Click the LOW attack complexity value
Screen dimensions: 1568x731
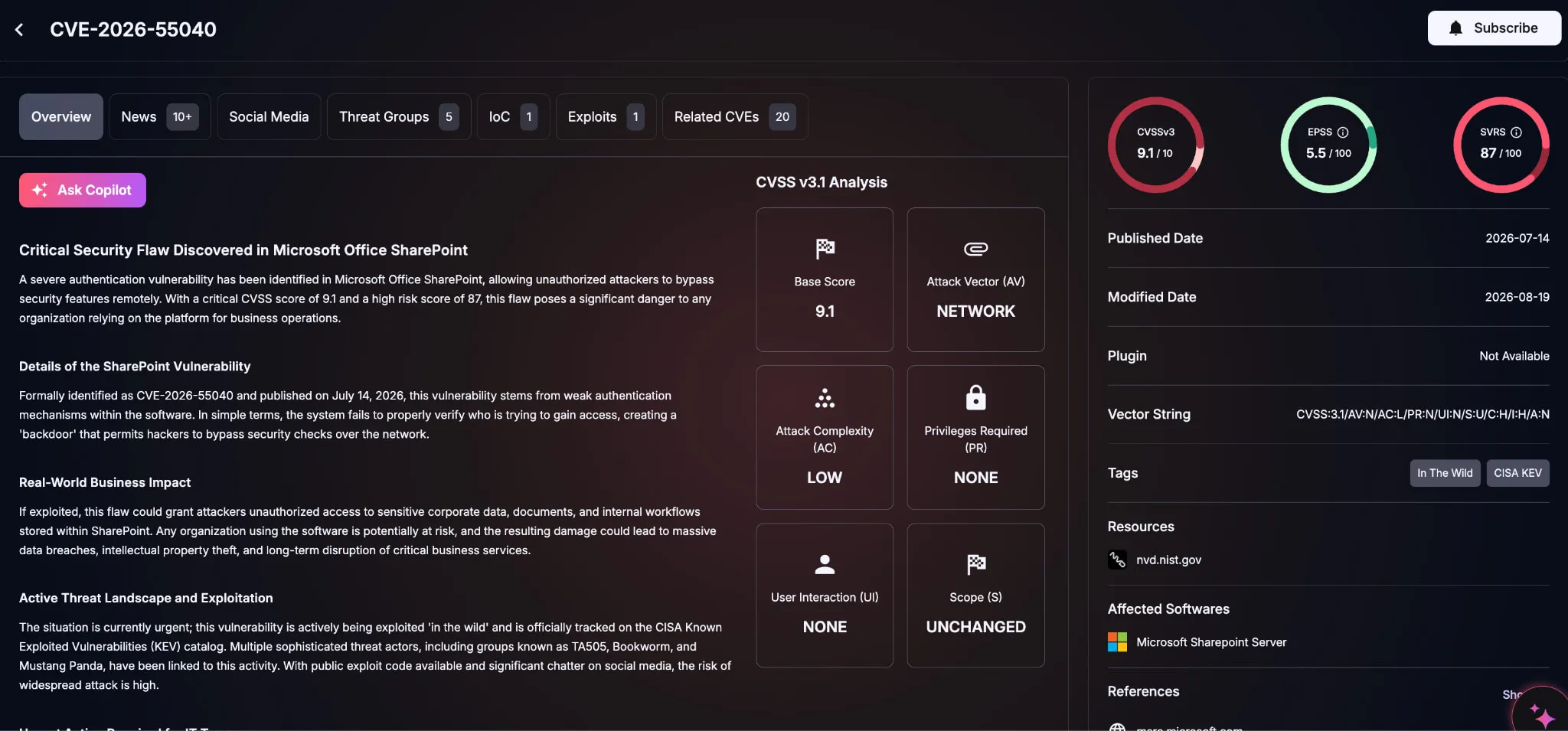825,478
